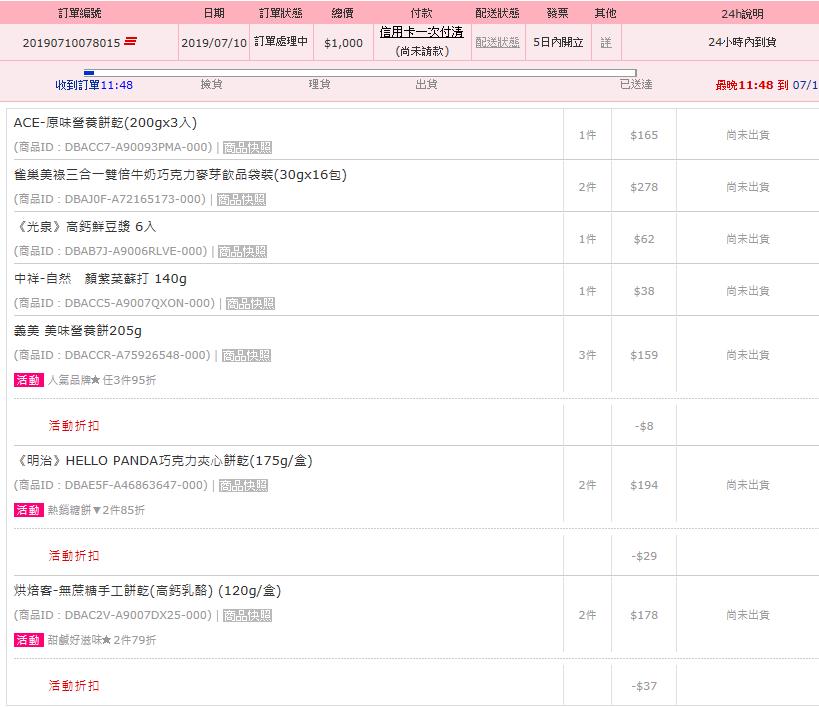Open 商品快照 for 雀巢美祿三合一
This screenshot has height=707, width=819.
(x=241, y=199)
